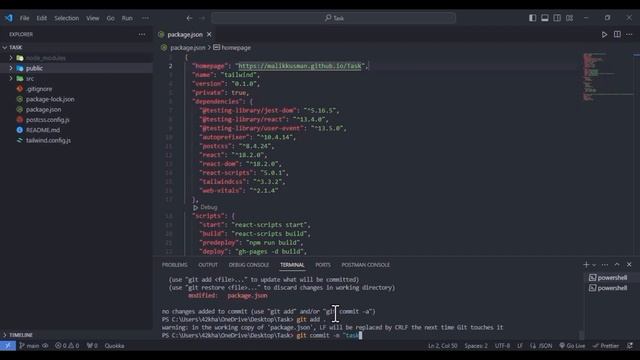Select the TERMINAL panel tab

292,265
